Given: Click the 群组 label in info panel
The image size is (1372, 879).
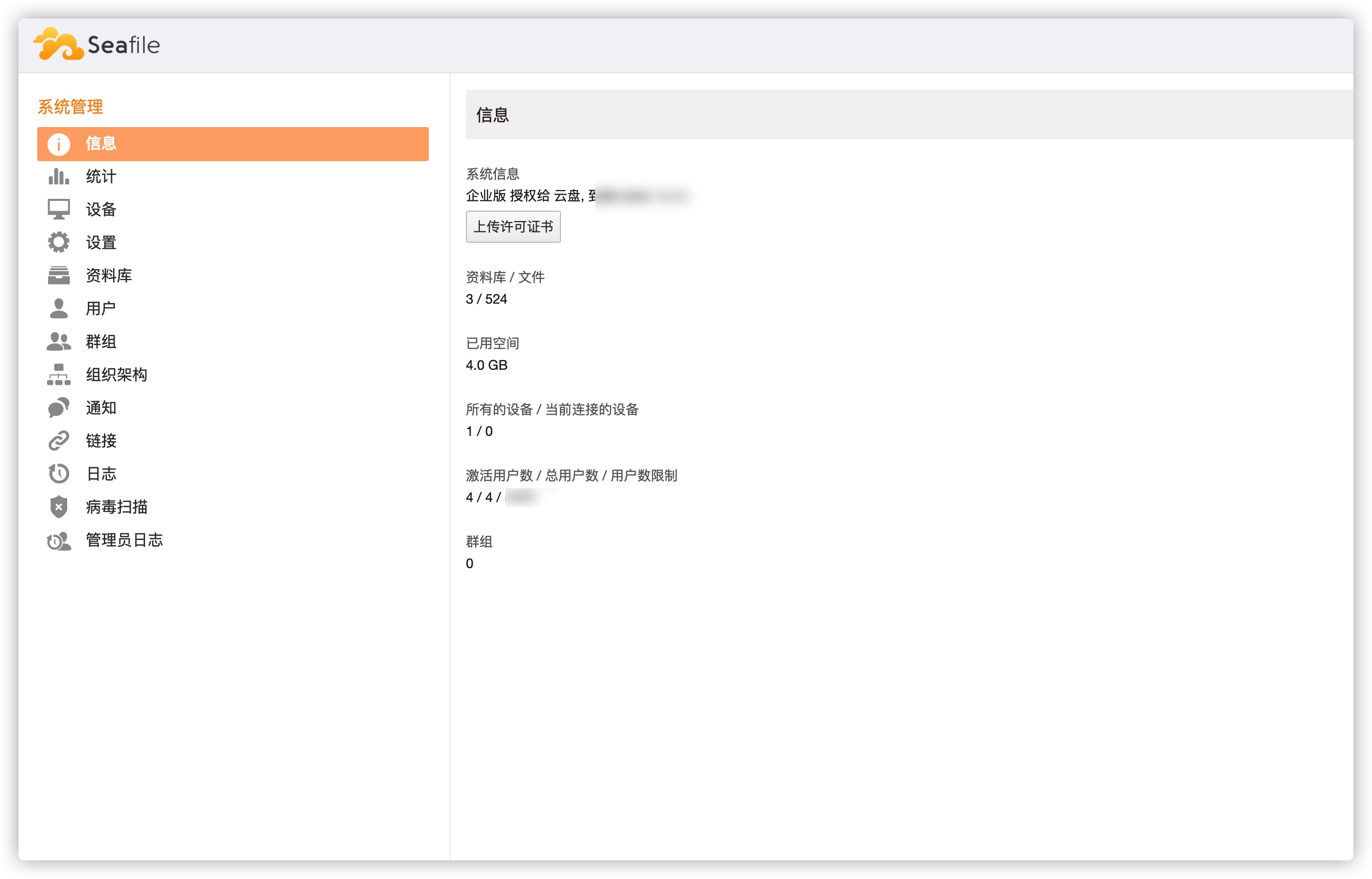Looking at the screenshot, I should [479, 542].
